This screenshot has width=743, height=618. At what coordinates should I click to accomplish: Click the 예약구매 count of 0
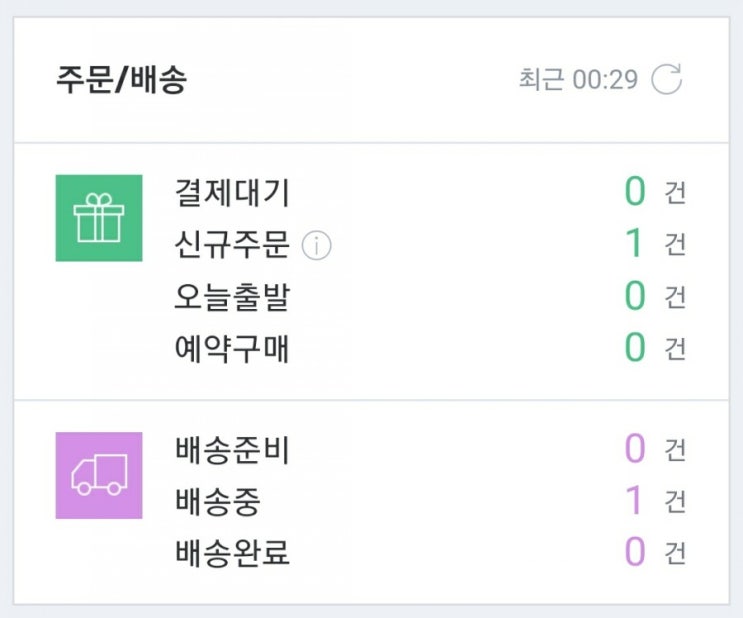tap(635, 348)
